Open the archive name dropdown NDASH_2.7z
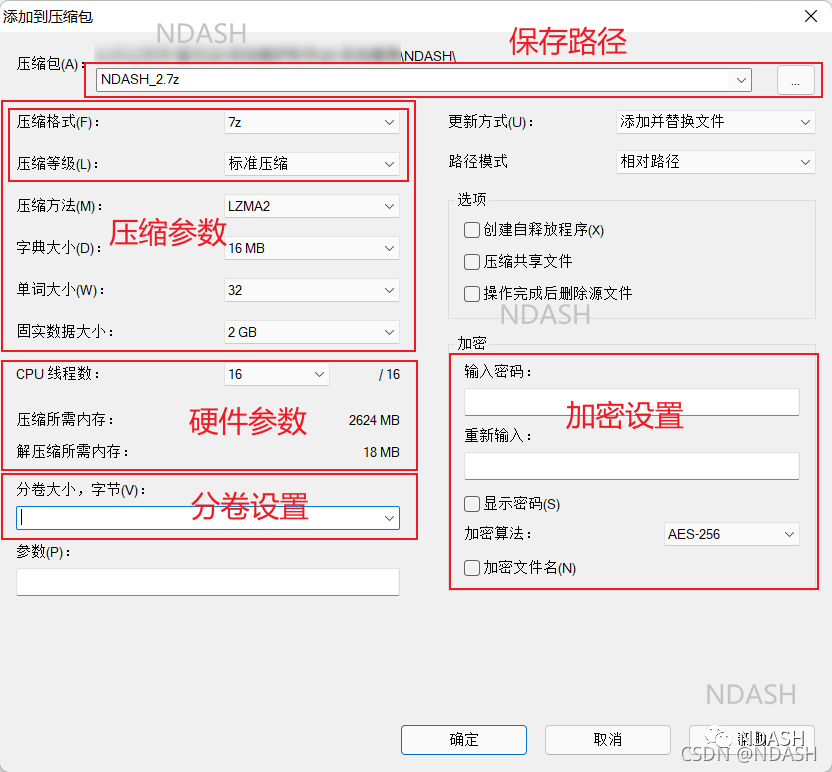Viewport: 832px width, 772px height. 741,80
